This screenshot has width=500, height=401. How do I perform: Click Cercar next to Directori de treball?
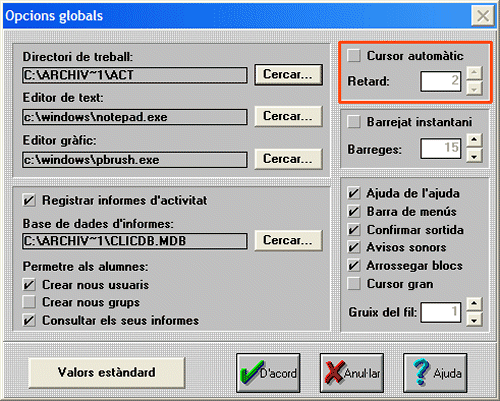(288, 75)
